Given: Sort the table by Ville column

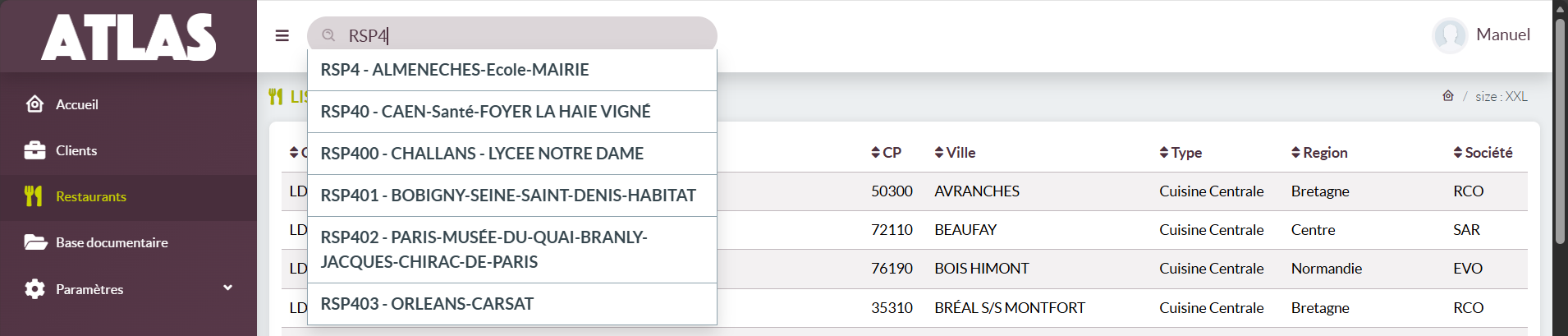Looking at the screenshot, I should [955, 153].
